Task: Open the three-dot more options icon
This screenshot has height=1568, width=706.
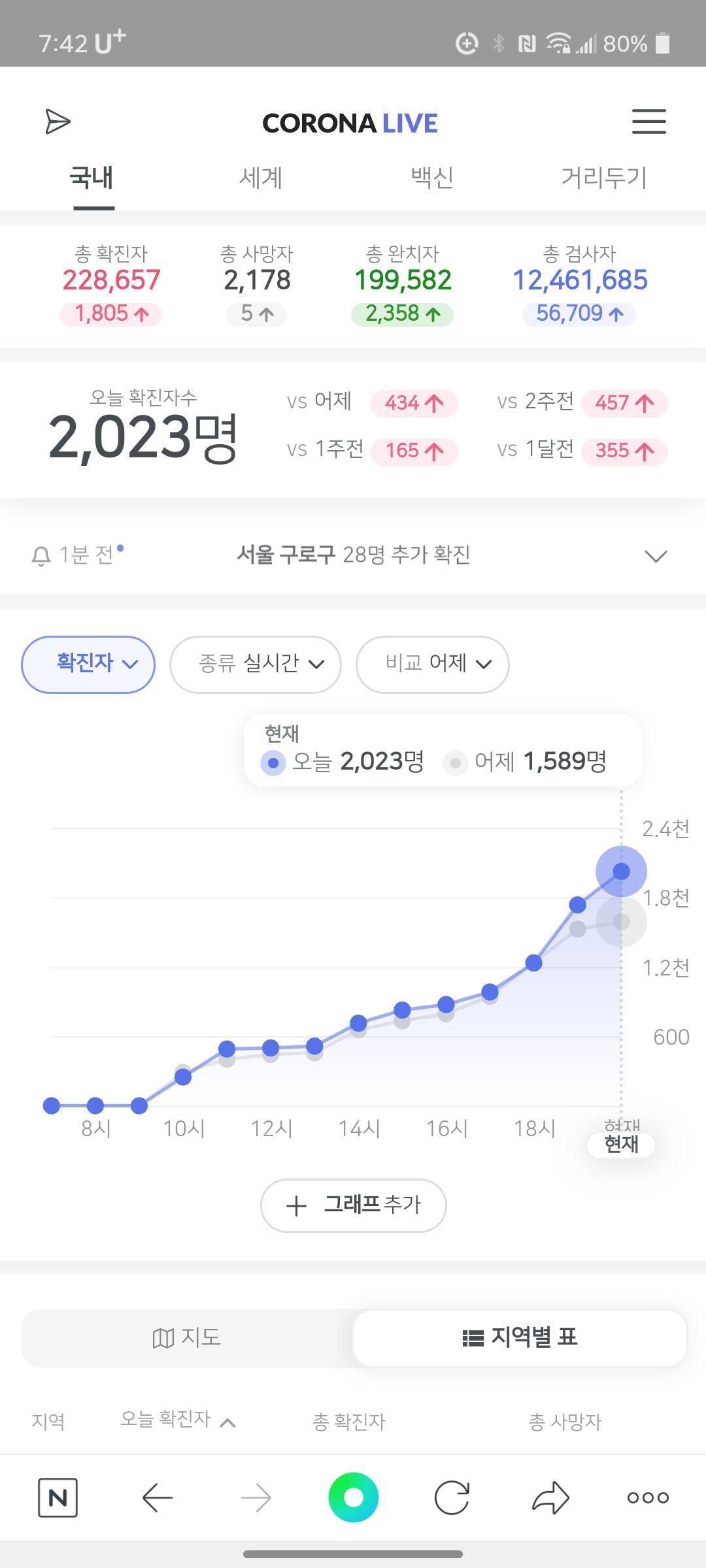Action: [x=648, y=1497]
